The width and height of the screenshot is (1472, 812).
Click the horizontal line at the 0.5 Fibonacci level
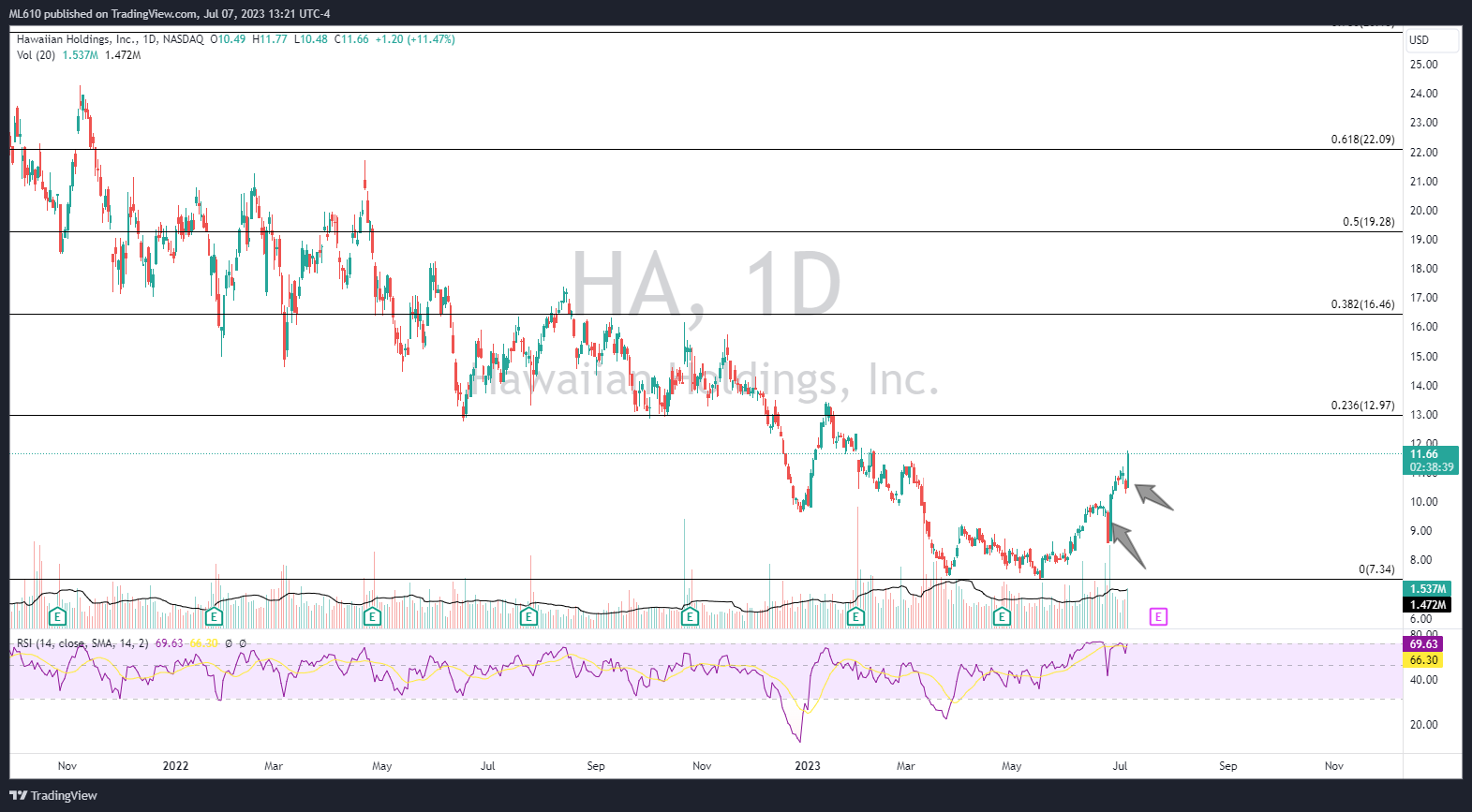coord(706,231)
